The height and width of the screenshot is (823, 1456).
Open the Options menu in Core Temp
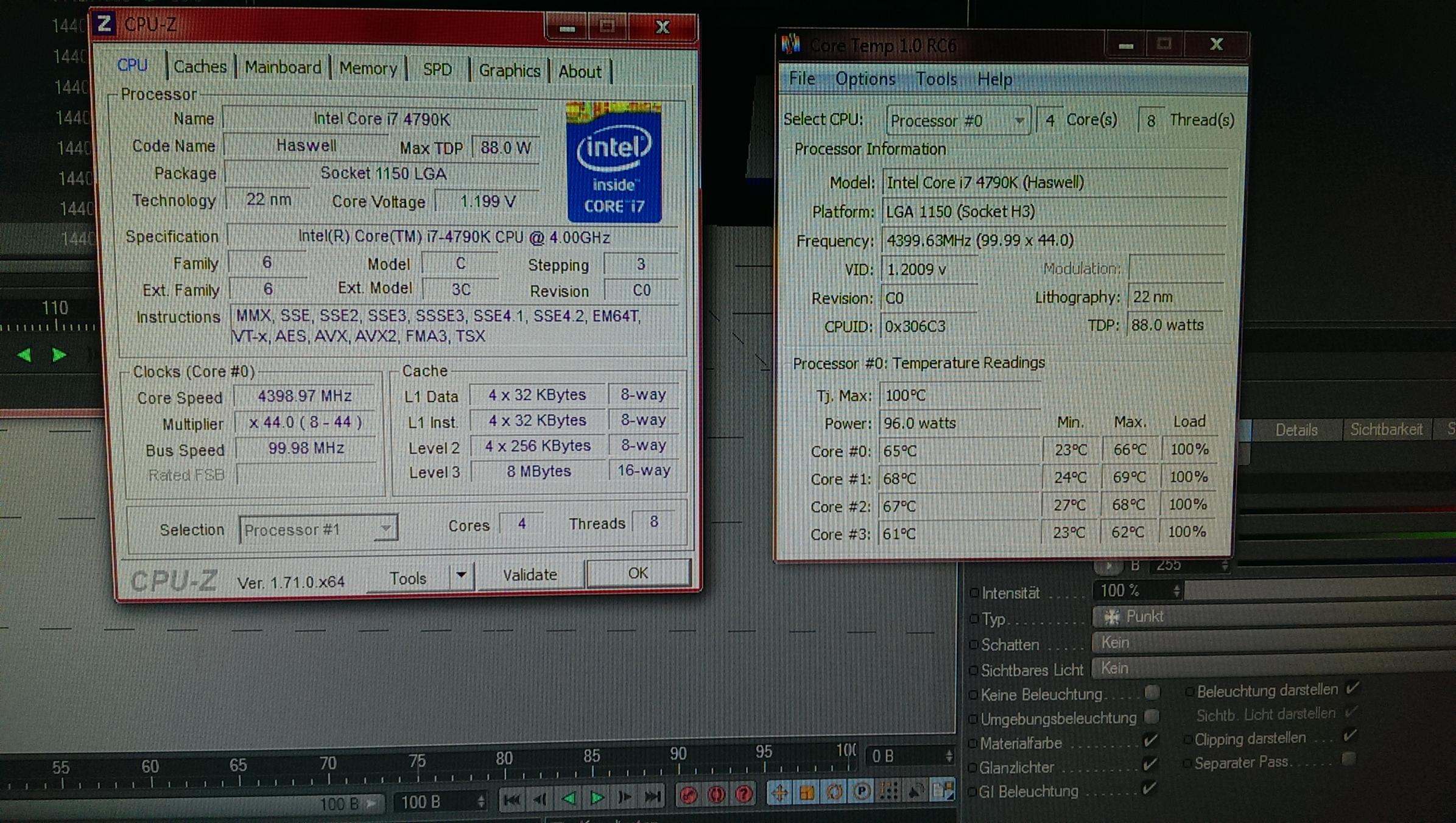[865, 79]
